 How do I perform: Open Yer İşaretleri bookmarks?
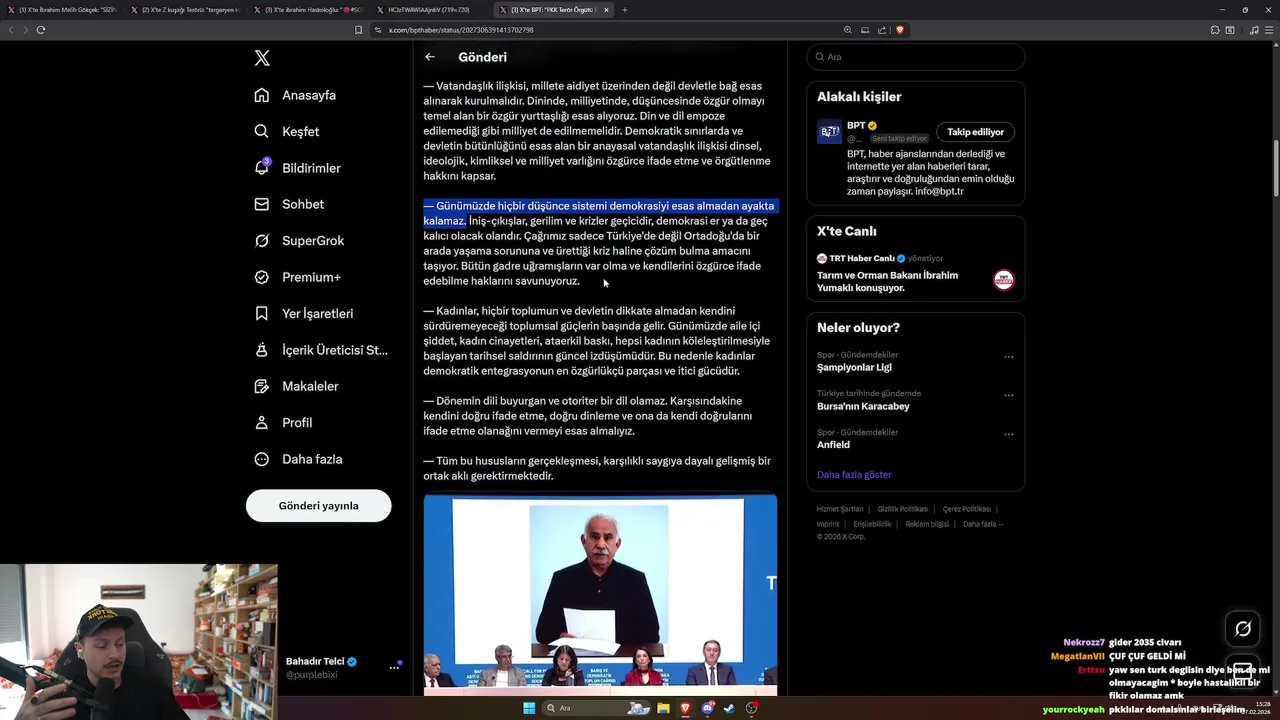coord(303,313)
